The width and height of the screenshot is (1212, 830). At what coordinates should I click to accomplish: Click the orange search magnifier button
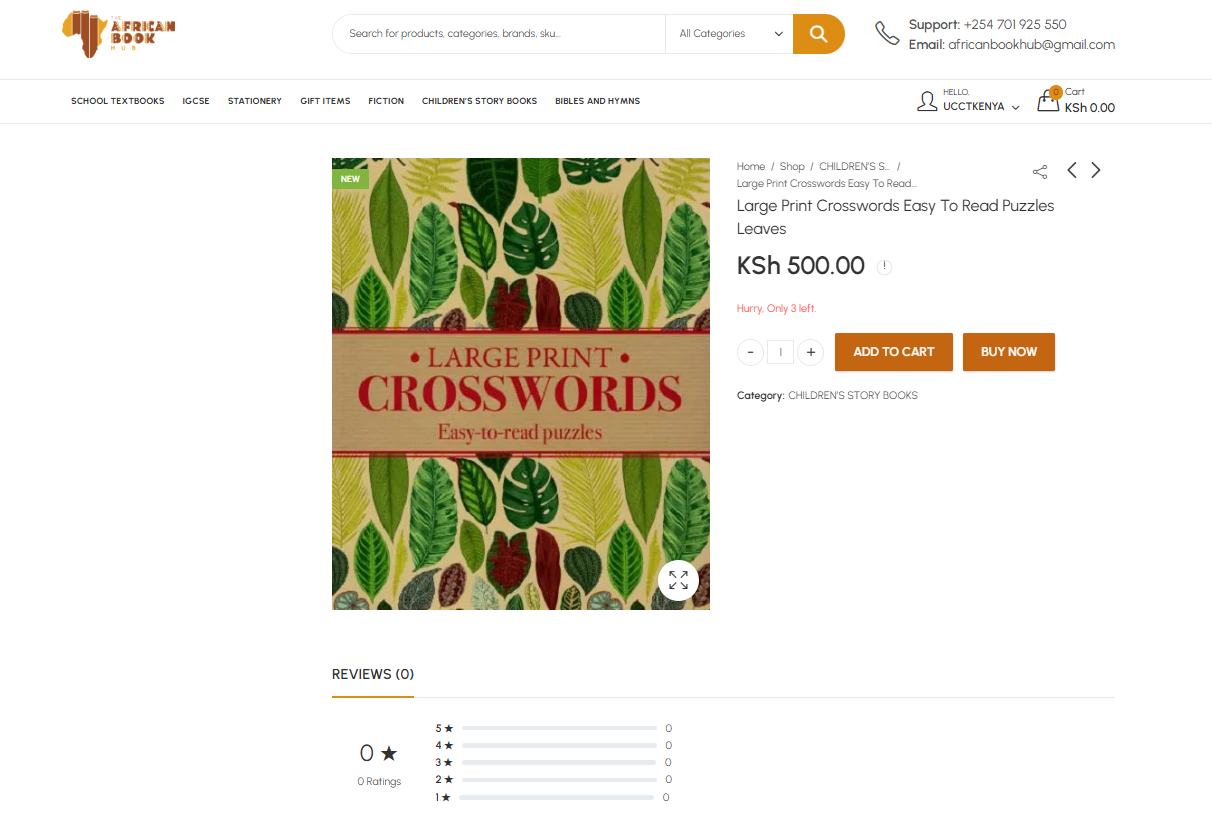point(818,34)
